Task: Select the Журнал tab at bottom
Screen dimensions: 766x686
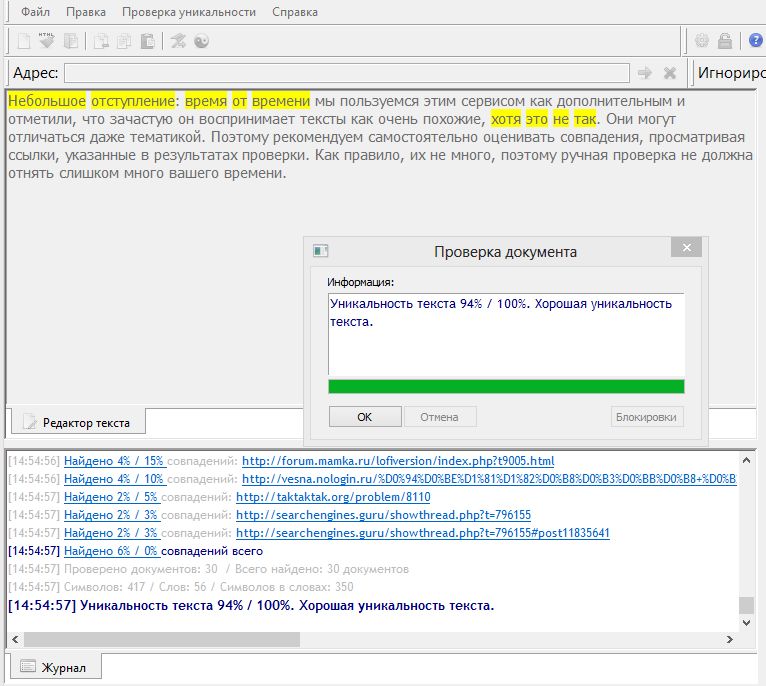Action: (x=56, y=667)
